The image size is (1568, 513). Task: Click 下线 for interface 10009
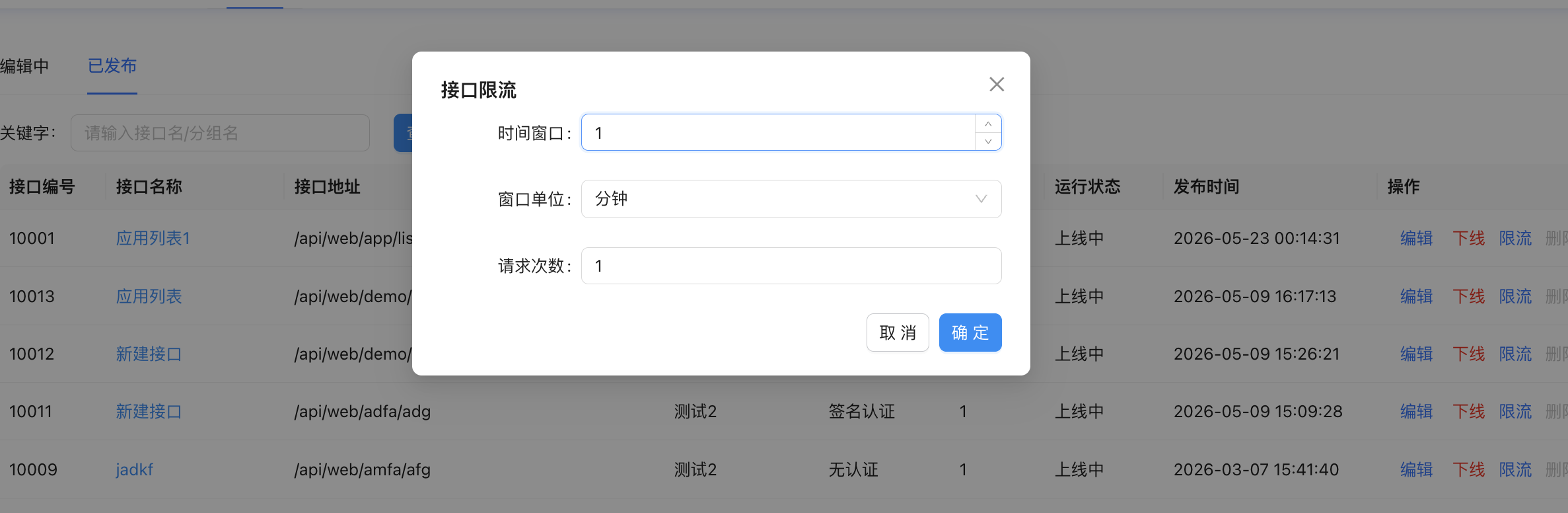(x=1469, y=469)
